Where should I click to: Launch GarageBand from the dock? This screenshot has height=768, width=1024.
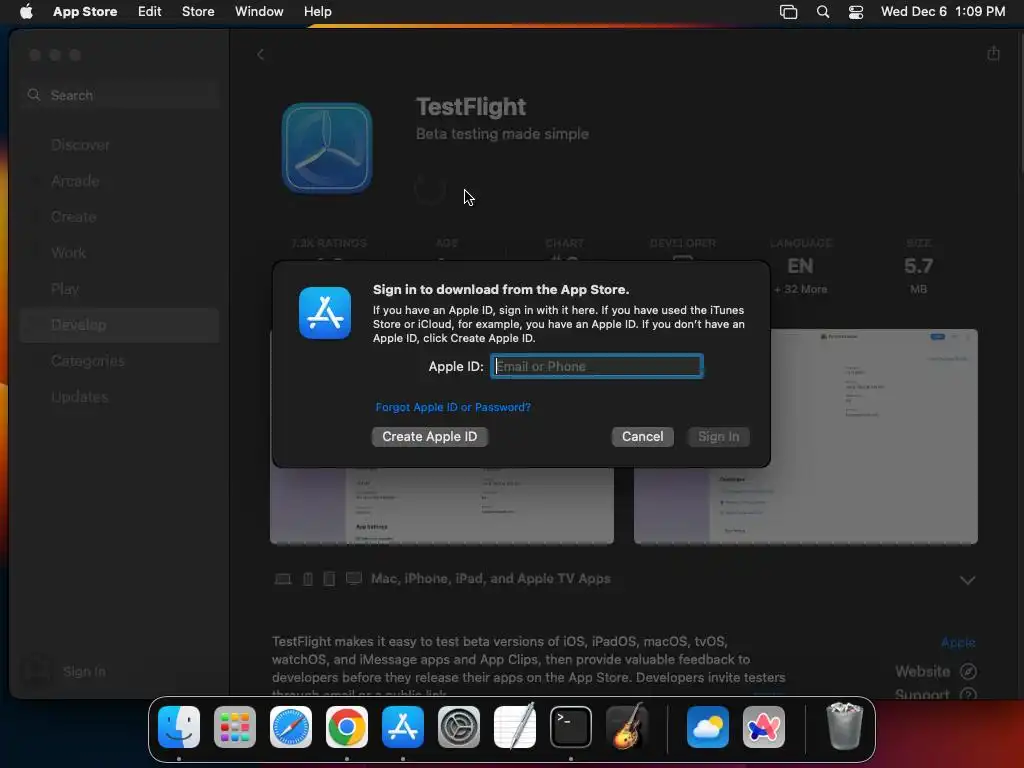pos(627,727)
